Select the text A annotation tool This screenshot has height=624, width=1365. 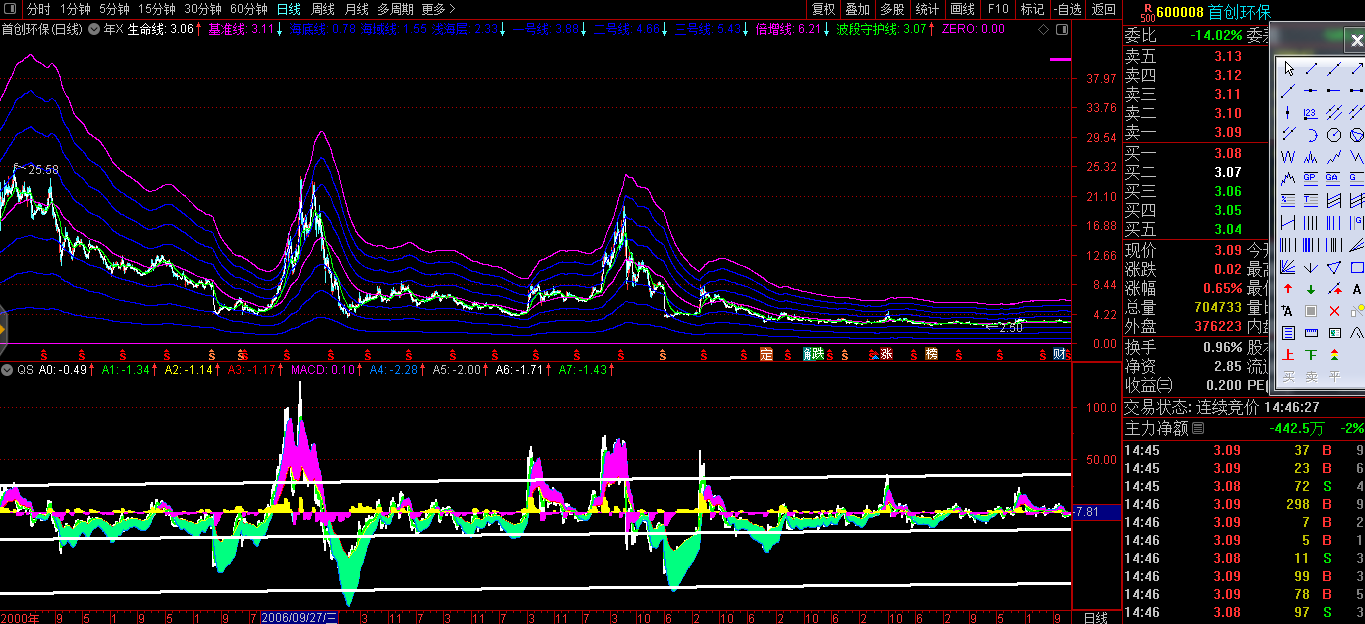[x=1357, y=289]
